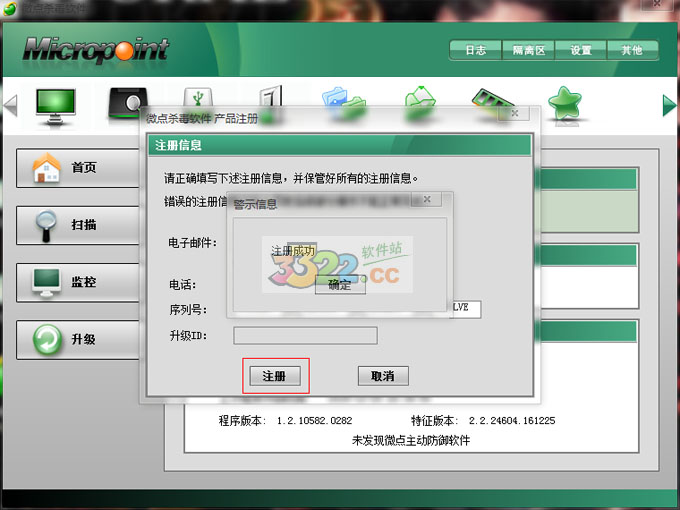Viewport: 680px width, 510px height.
Task: Click the Micropoint logo
Action: pyautogui.click(x=96, y=49)
